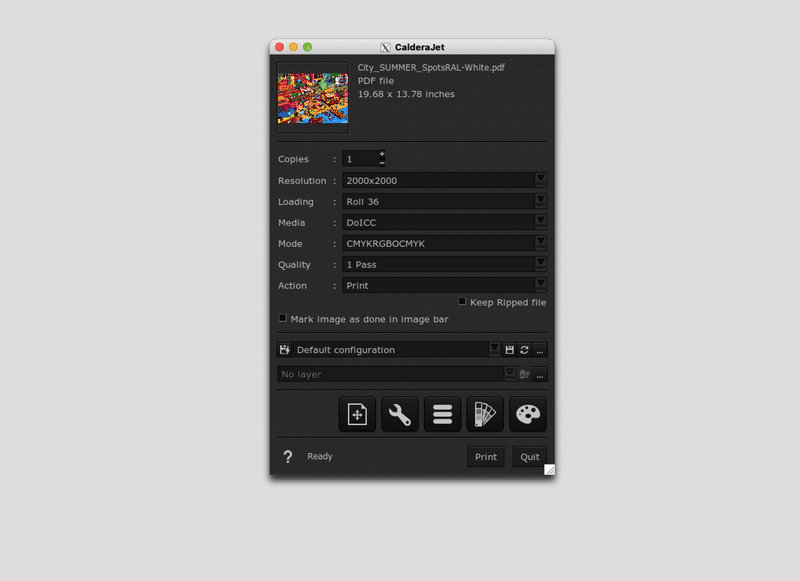This screenshot has height=581, width=800.
Task: Check Mark image as done in image bar
Action: 283,318
